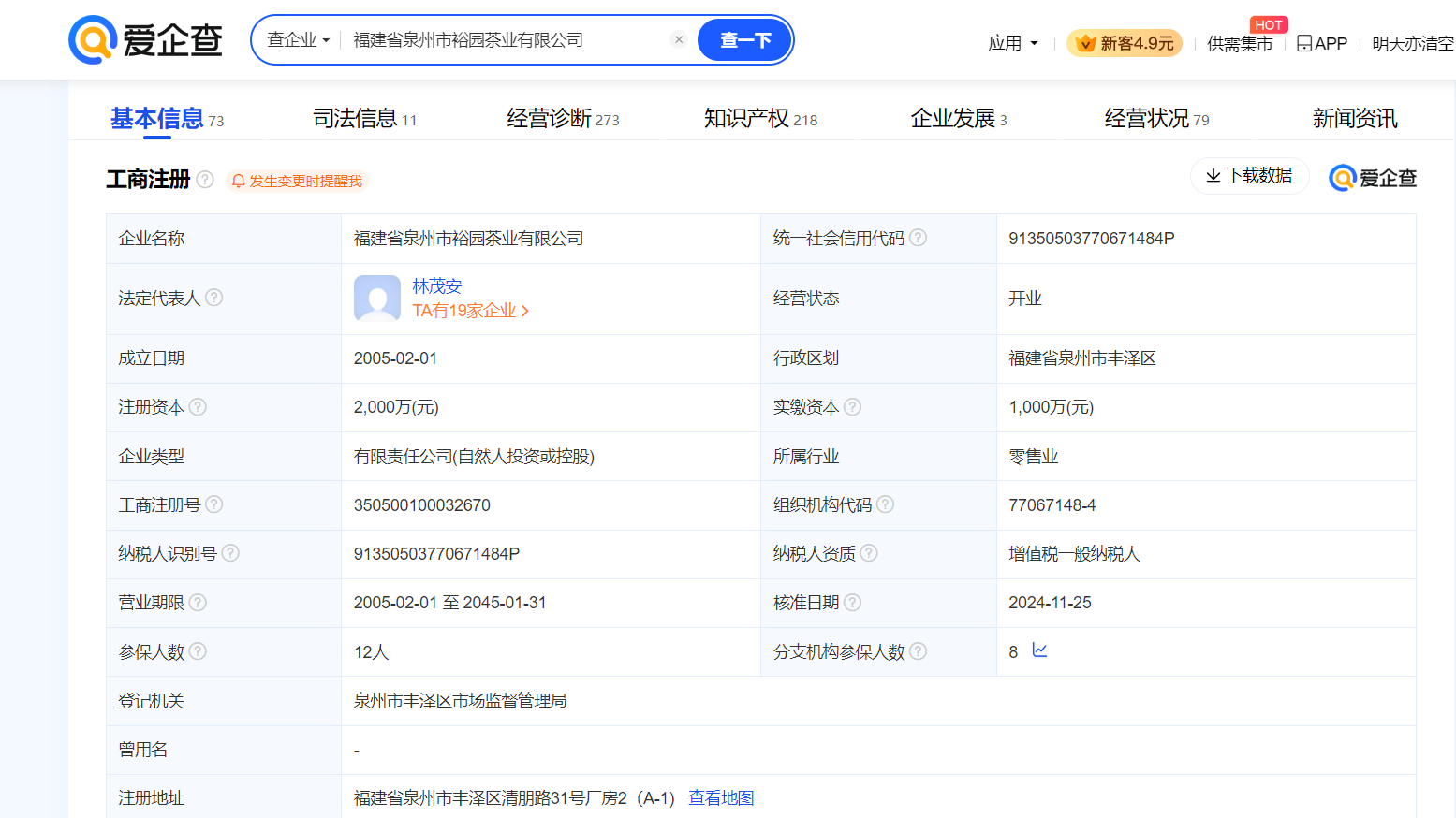1456x818 pixels.
Task: Click the 查一下 search button
Action: click(x=744, y=40)
